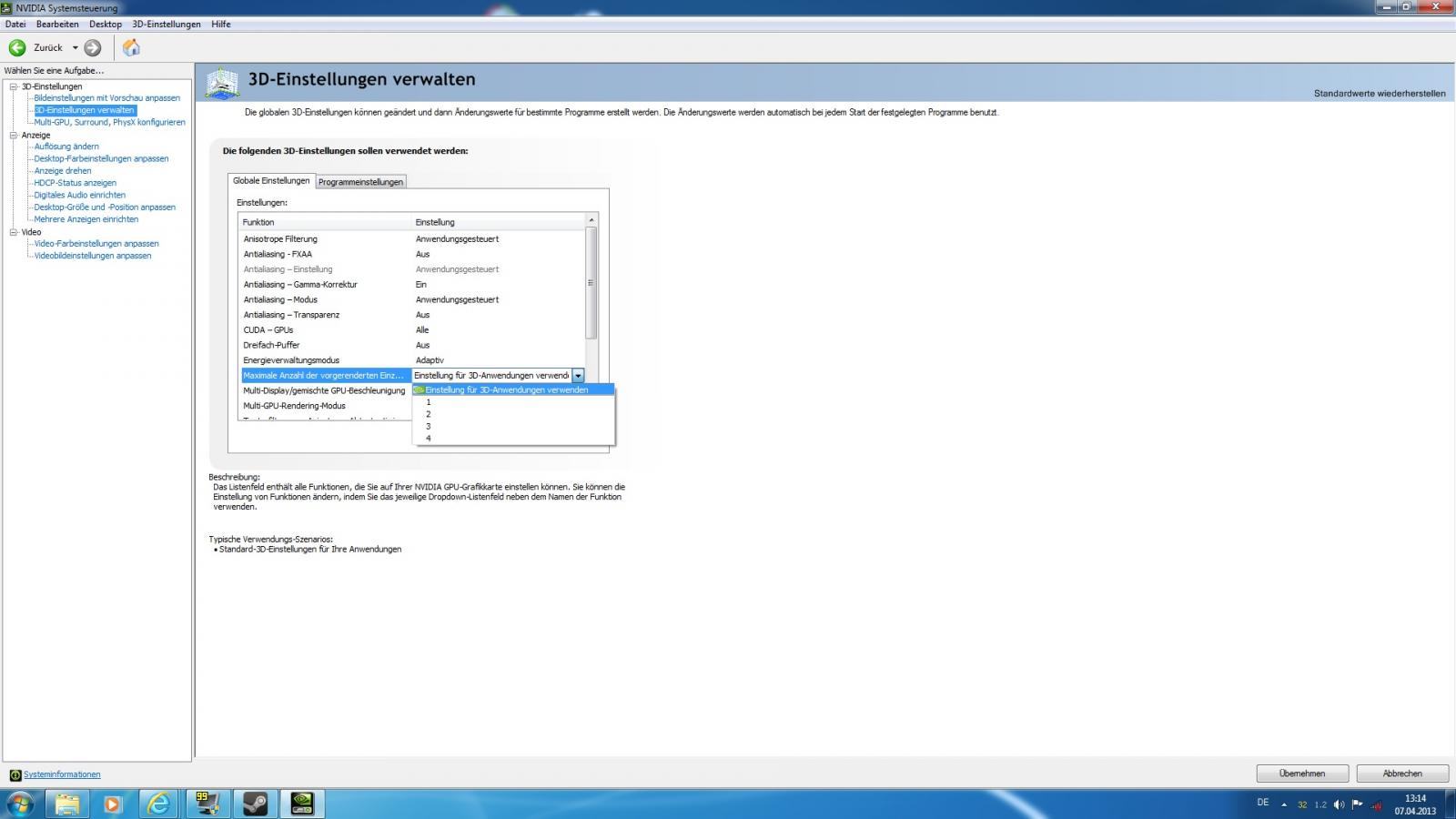Select the Antialiasing - FXAA row
Screen dimensions: 1456x819
[413, 254]
